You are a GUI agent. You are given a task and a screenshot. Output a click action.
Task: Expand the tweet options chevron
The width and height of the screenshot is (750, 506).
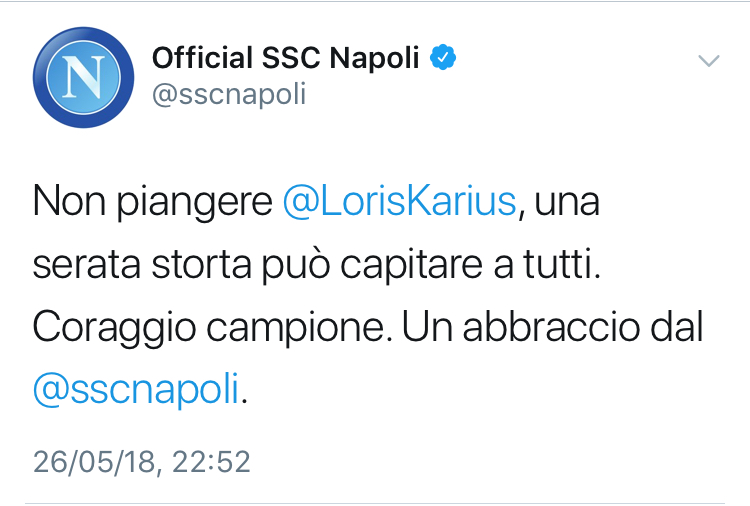pyautogui.click(x=708, y=62)
